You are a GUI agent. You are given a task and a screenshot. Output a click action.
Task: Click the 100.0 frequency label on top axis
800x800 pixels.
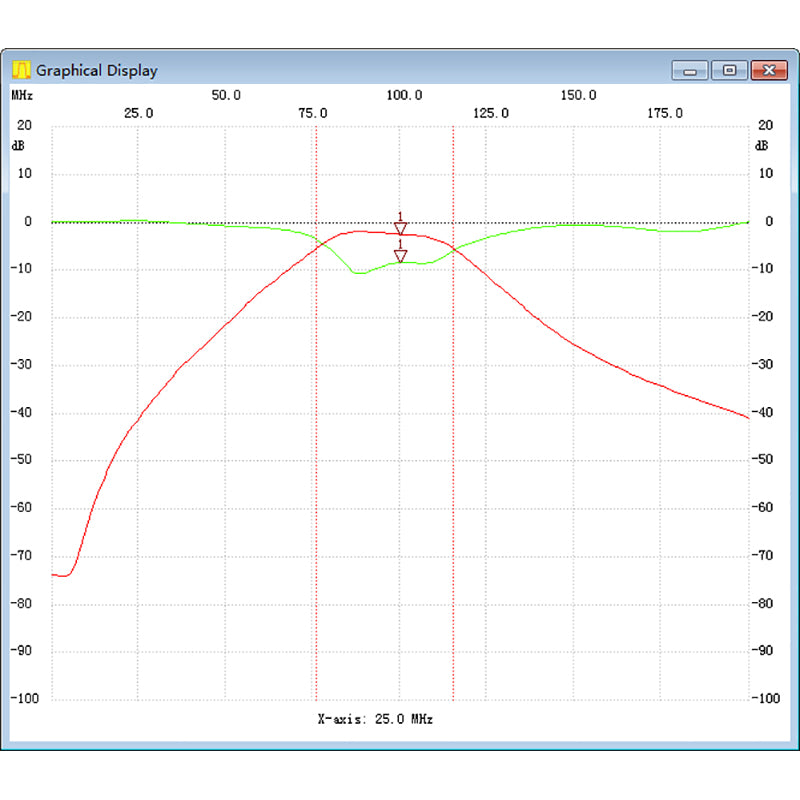tap(403, 95)
